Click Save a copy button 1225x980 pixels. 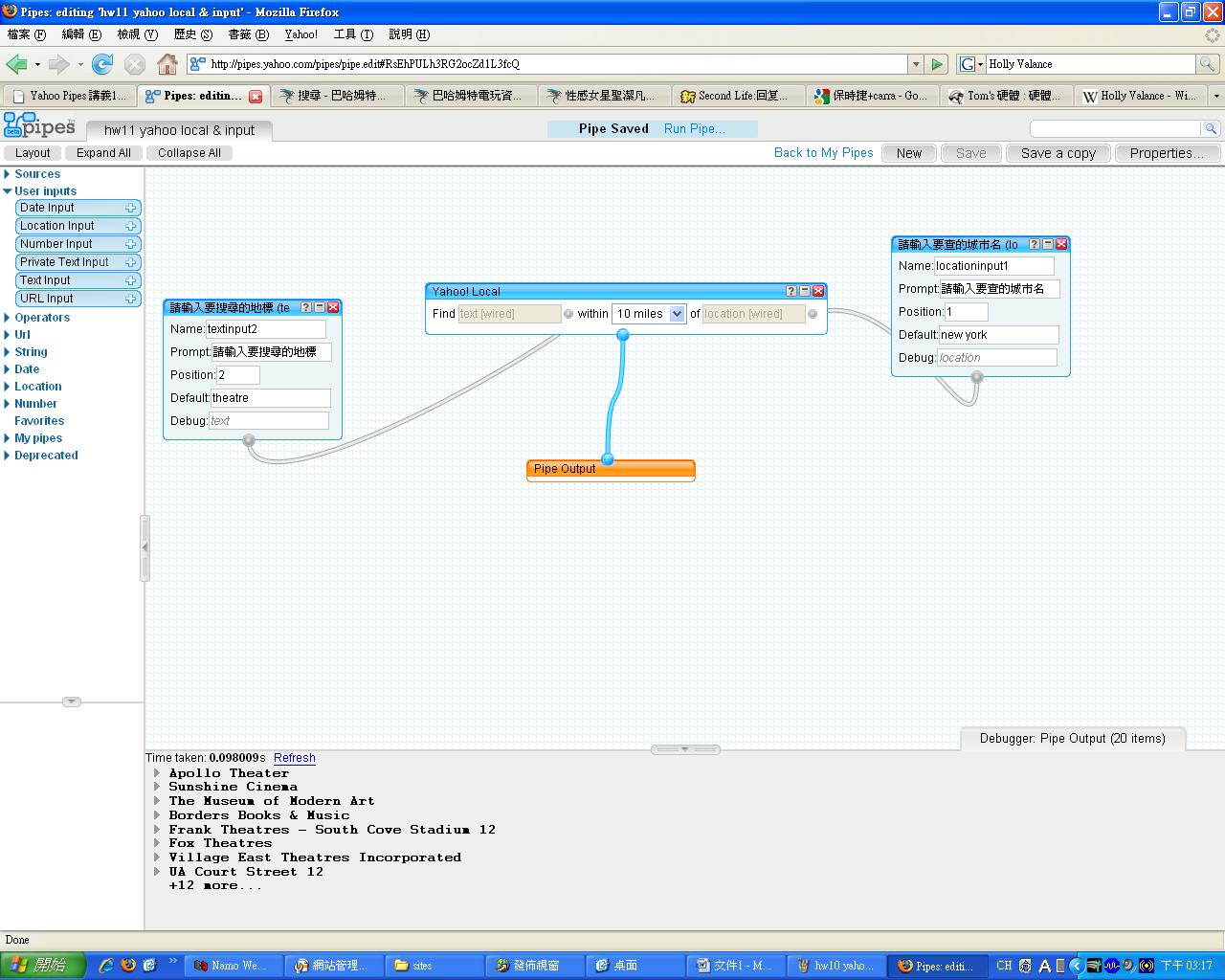[x=1058, y=153]
